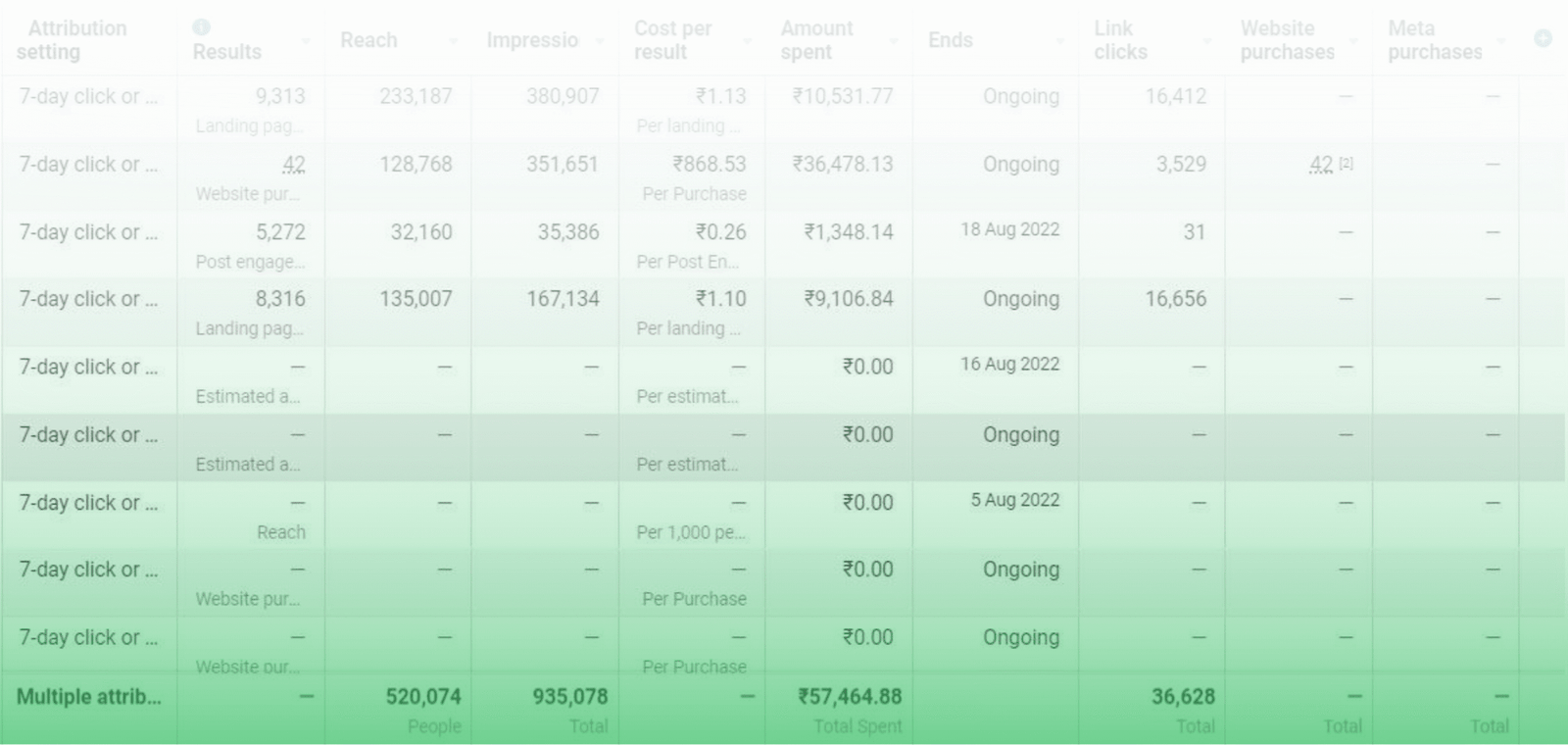Viewport: 1568px width, 745px height.
Task: Click the ₹10,531.77 amount spent cell
Action: 842,96
